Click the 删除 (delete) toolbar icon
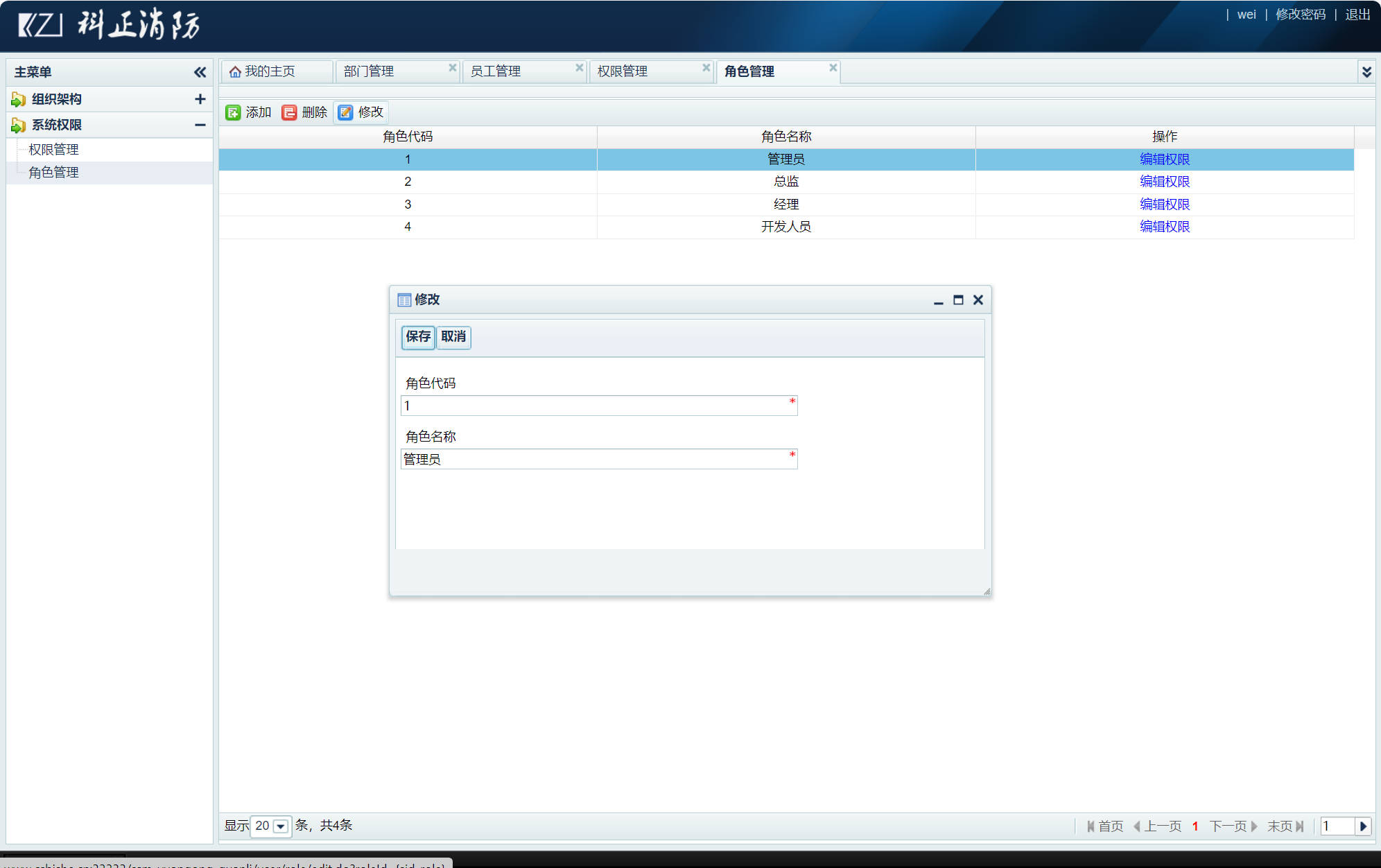The height and width of the screenshot is (868, 1381). click(x=289, y=112)
